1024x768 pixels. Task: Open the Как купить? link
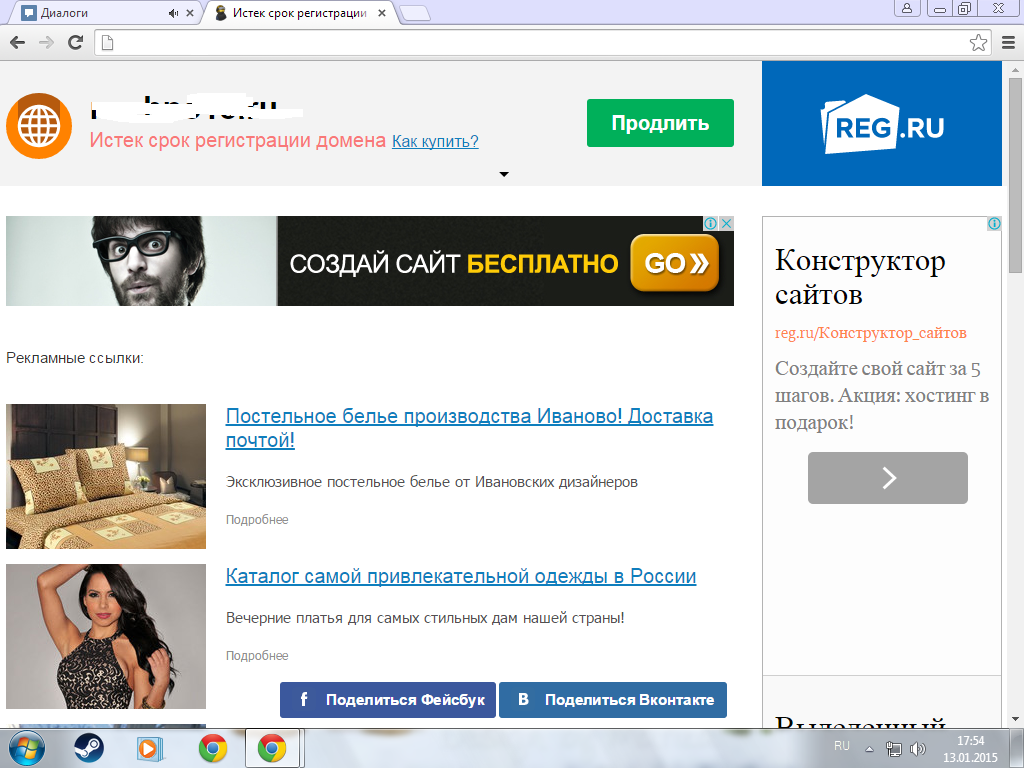[435, 141]
